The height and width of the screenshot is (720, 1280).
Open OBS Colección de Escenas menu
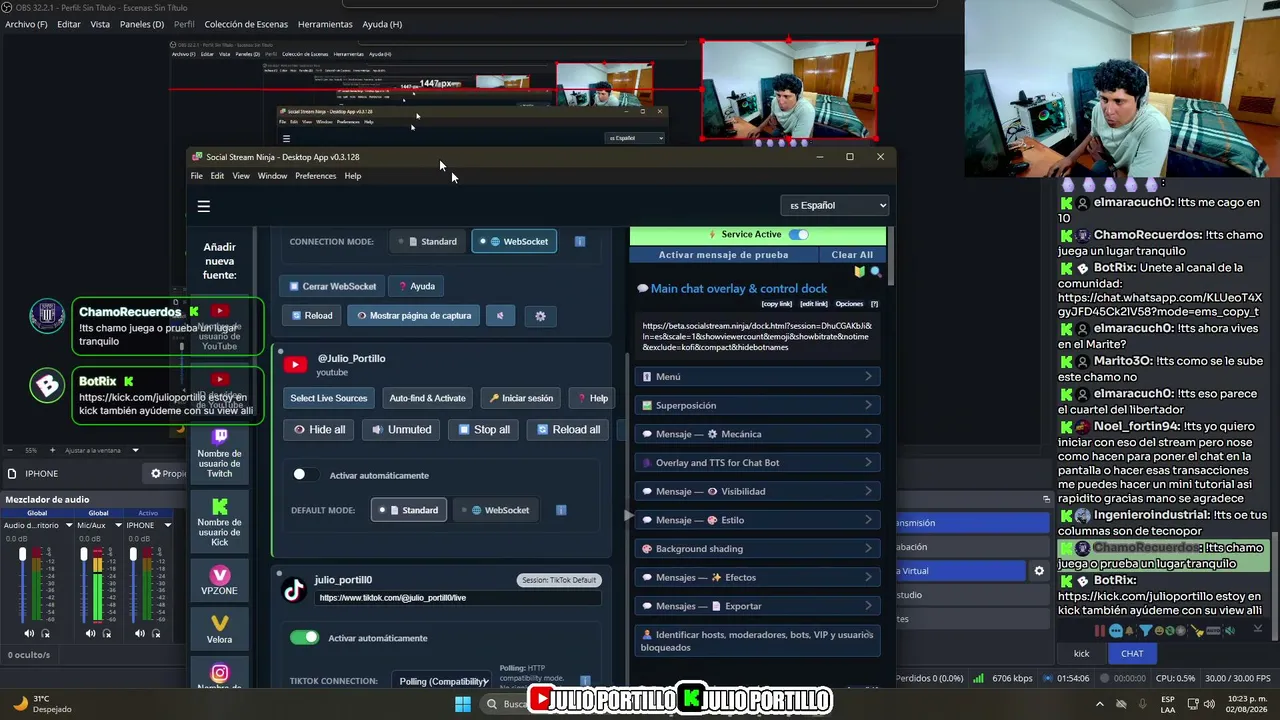246,24
